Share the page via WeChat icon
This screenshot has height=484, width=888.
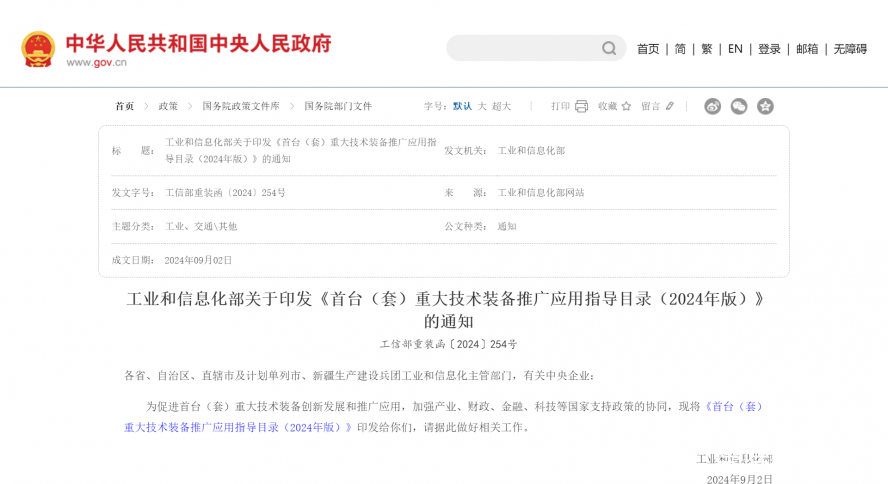point(739,106)
